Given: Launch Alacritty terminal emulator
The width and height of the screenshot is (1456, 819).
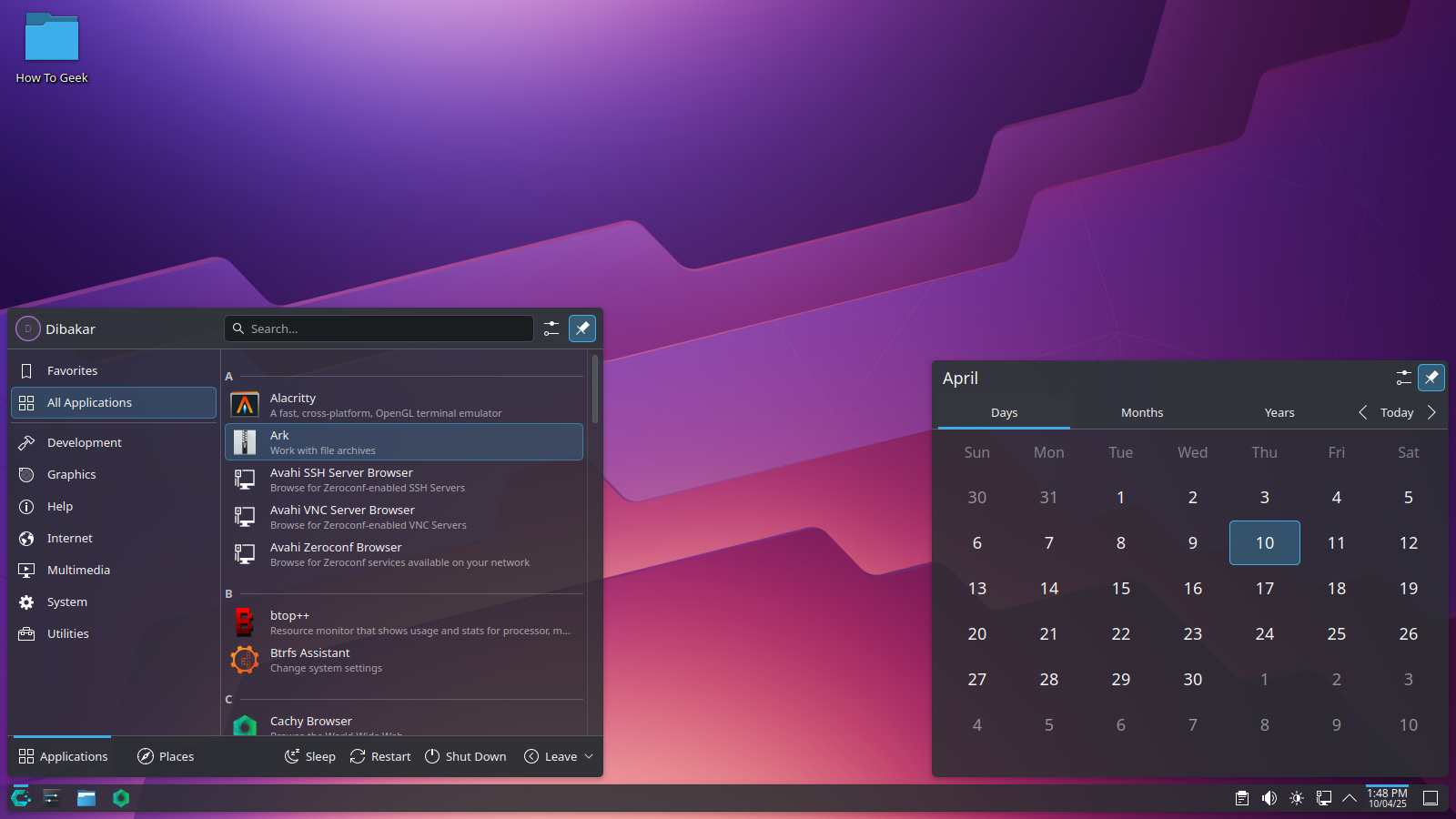Looking at the screenshot, I should [x=292, y=404].
